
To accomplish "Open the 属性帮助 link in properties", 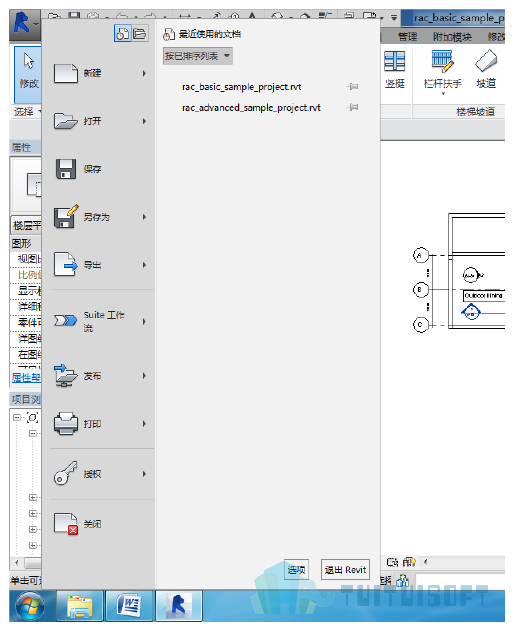I will [x=26, y=377].
